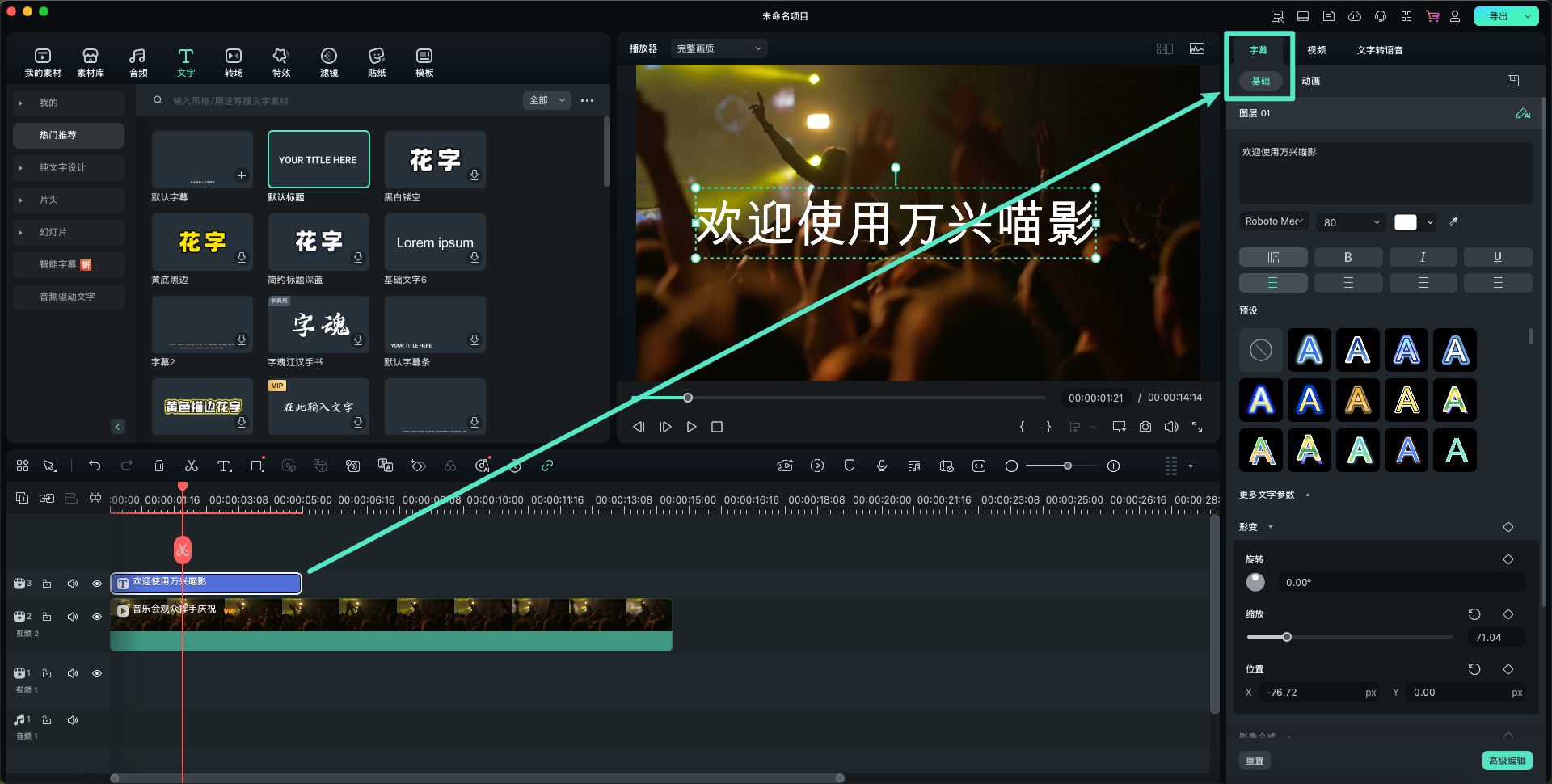1552x784 pixels.
Task: Select the 黑白镂空 text template thumbnail
Action: click(x=435, y=159)
